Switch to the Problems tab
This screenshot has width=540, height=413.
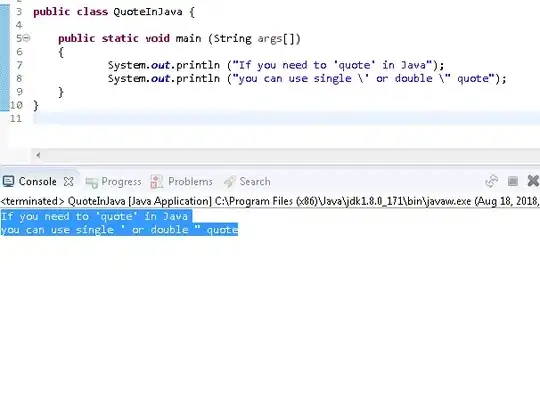click(190, 182)
